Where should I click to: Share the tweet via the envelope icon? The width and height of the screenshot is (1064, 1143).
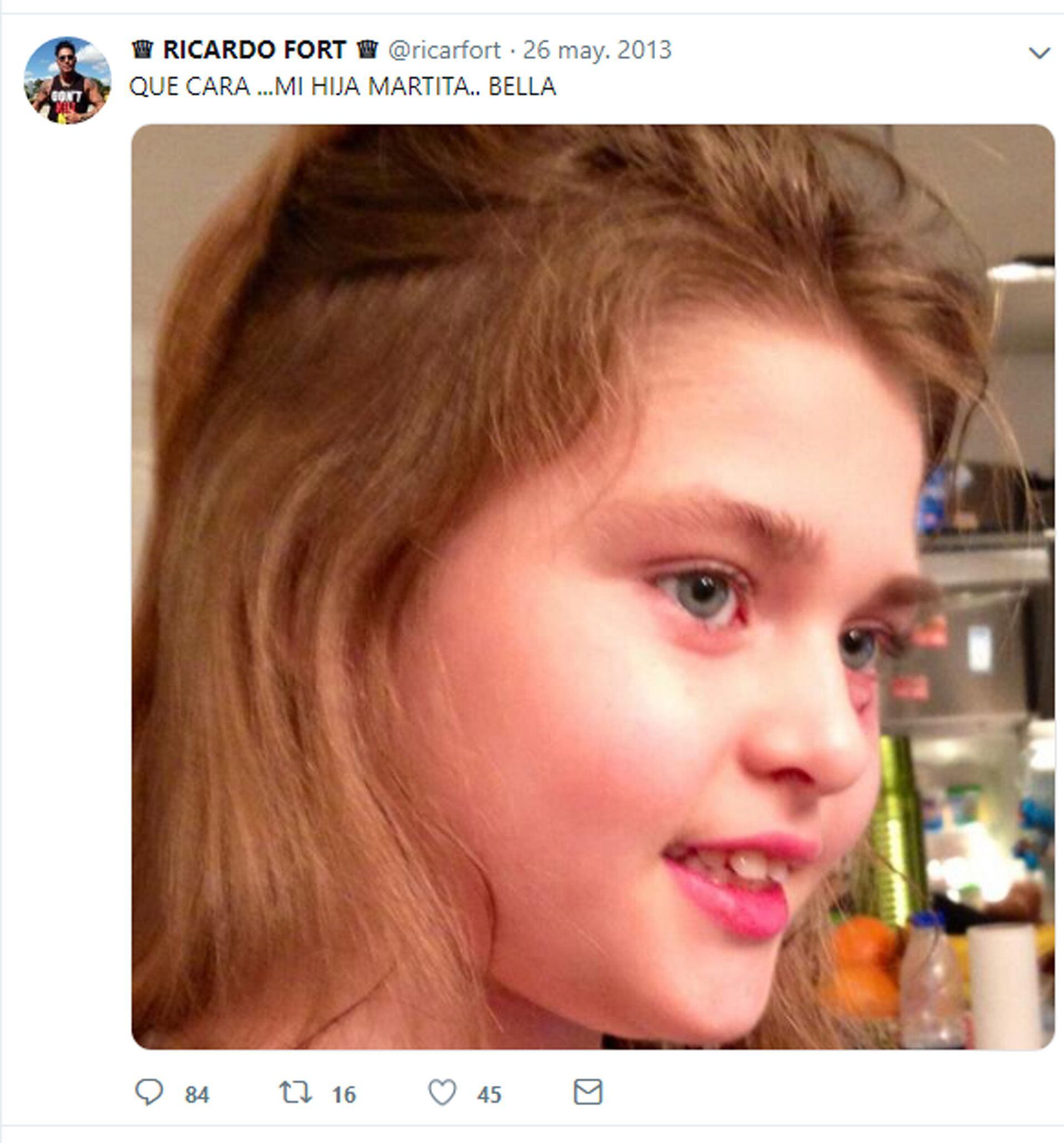588,1092
